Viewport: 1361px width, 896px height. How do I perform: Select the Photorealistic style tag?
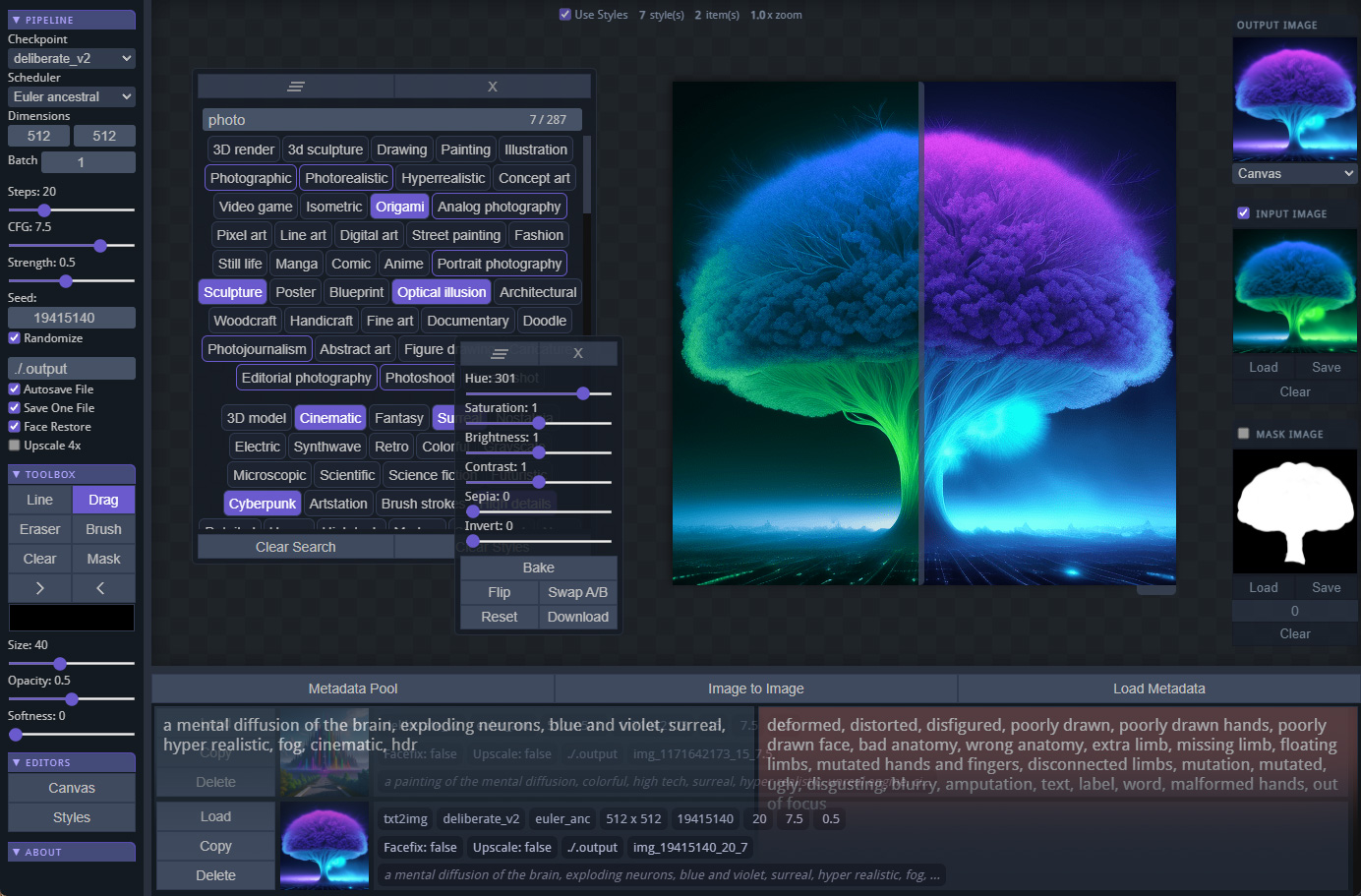coord(346,178)
